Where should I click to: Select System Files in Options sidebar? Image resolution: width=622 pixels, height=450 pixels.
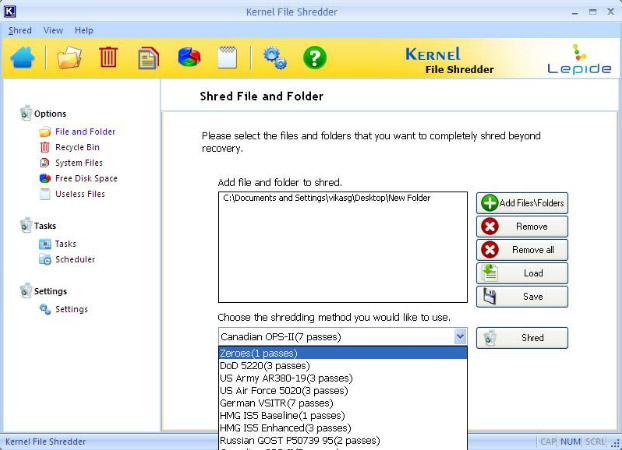79,163
